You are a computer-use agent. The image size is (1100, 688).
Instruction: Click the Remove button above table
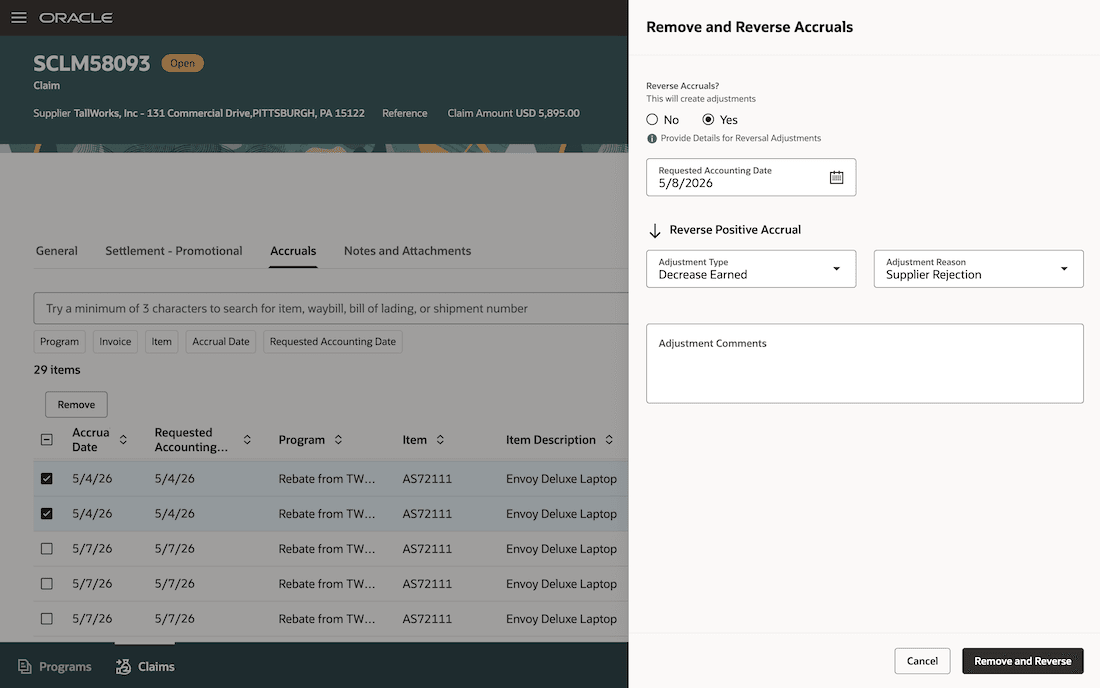(76, 404)
